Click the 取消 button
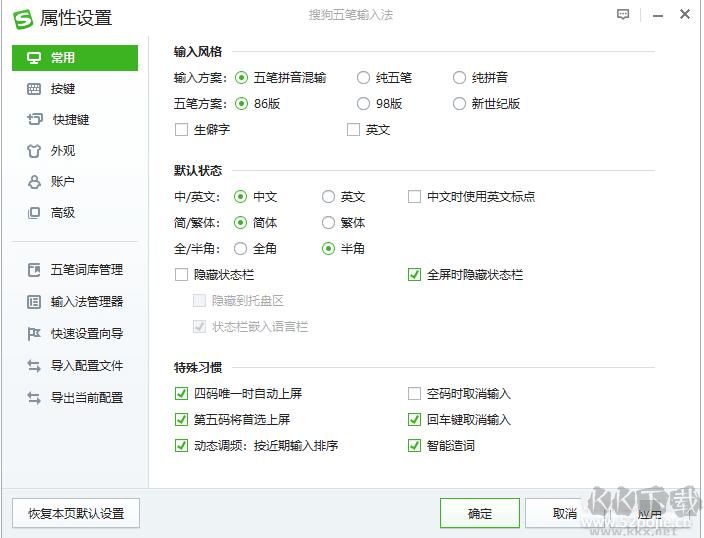Image resolution: width=704 pixels, height=538 pixels. [564, 513]
